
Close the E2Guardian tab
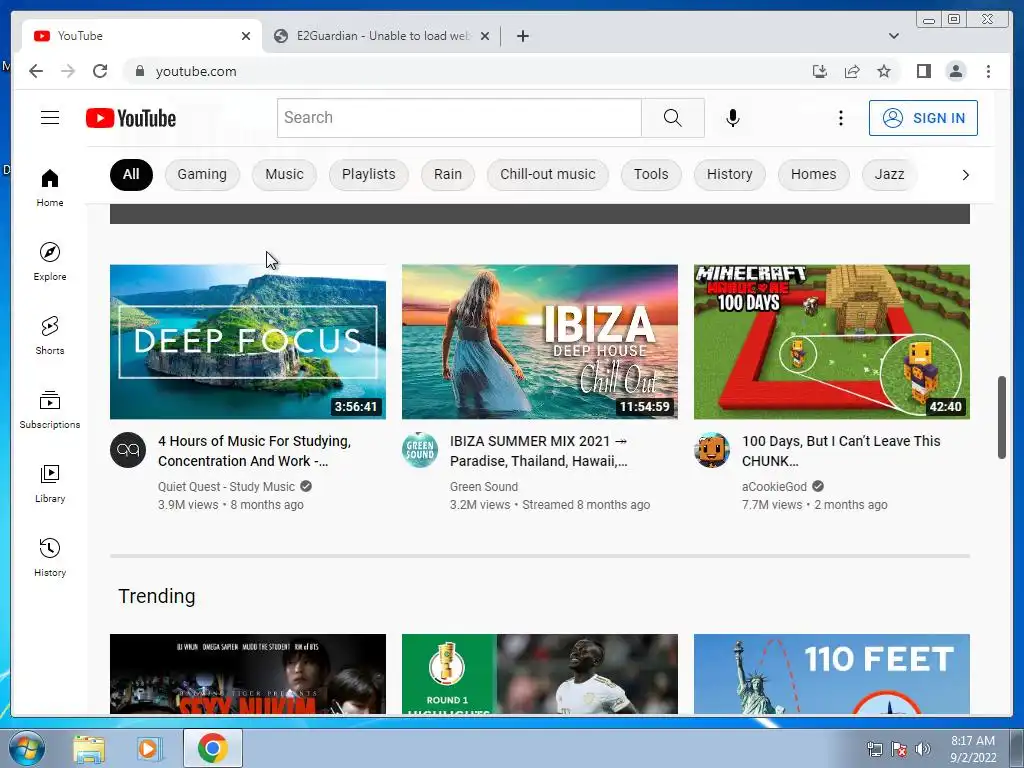tap(485, 36)
